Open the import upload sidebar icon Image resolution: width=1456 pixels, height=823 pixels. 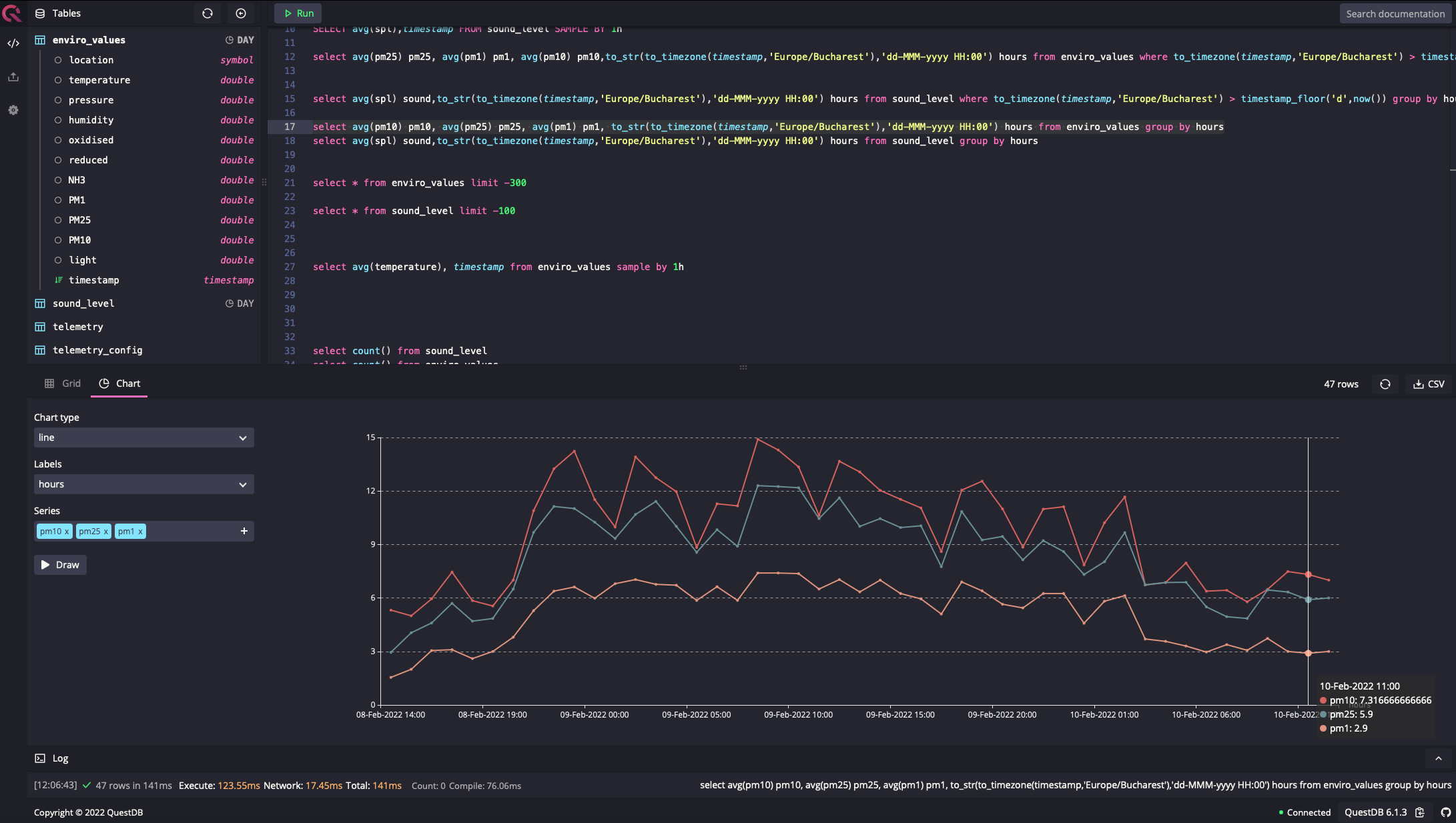pyautogui.click(x=13, y=77)
